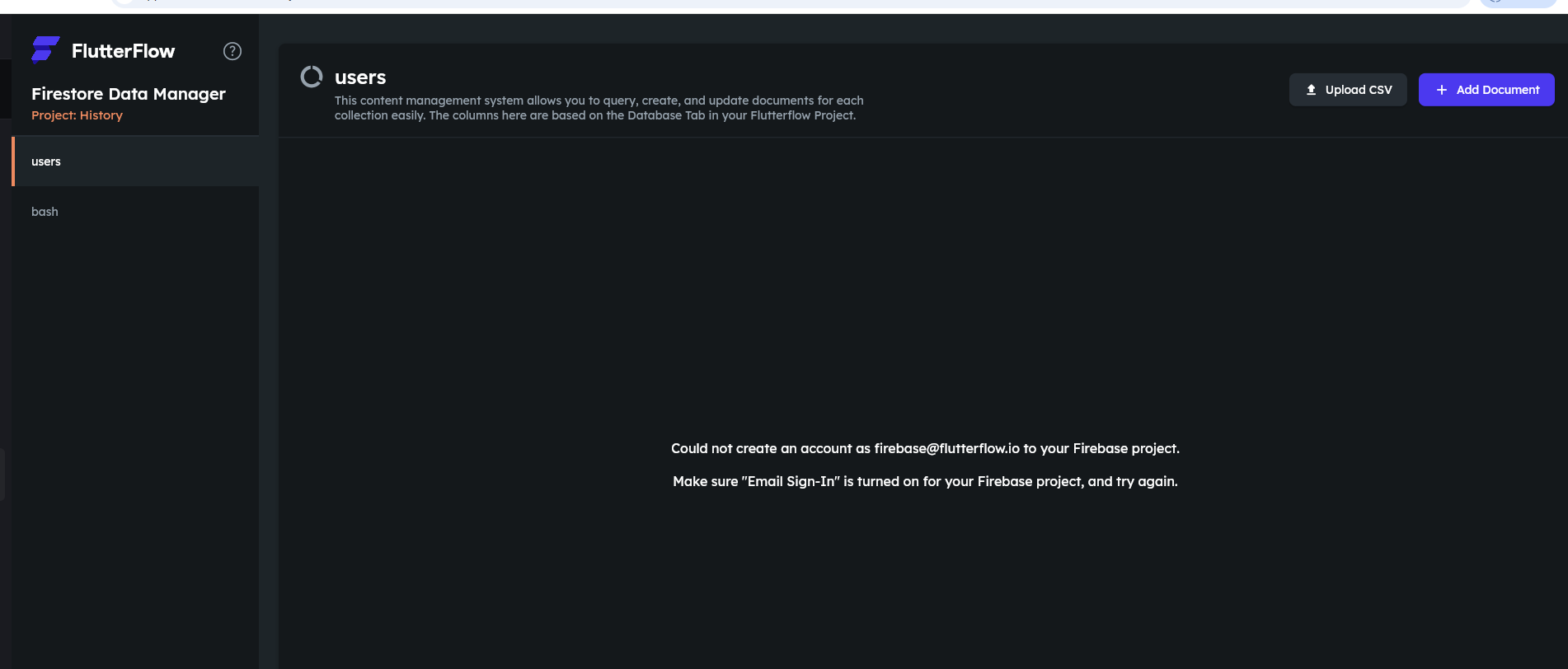Image resolution: width=1568 pixels, height=669 pixels.
Task: Click the users collection page heading
Action: pos(360,77)
